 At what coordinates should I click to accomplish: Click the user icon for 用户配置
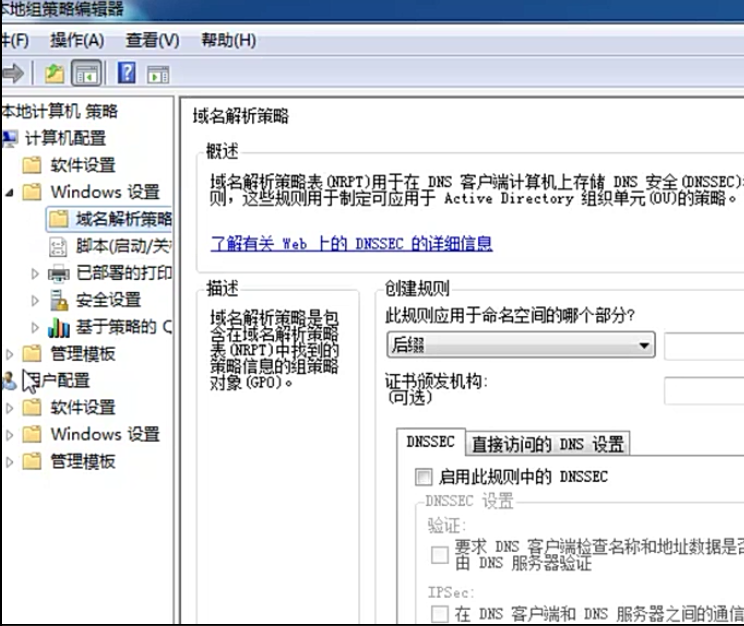9,381
